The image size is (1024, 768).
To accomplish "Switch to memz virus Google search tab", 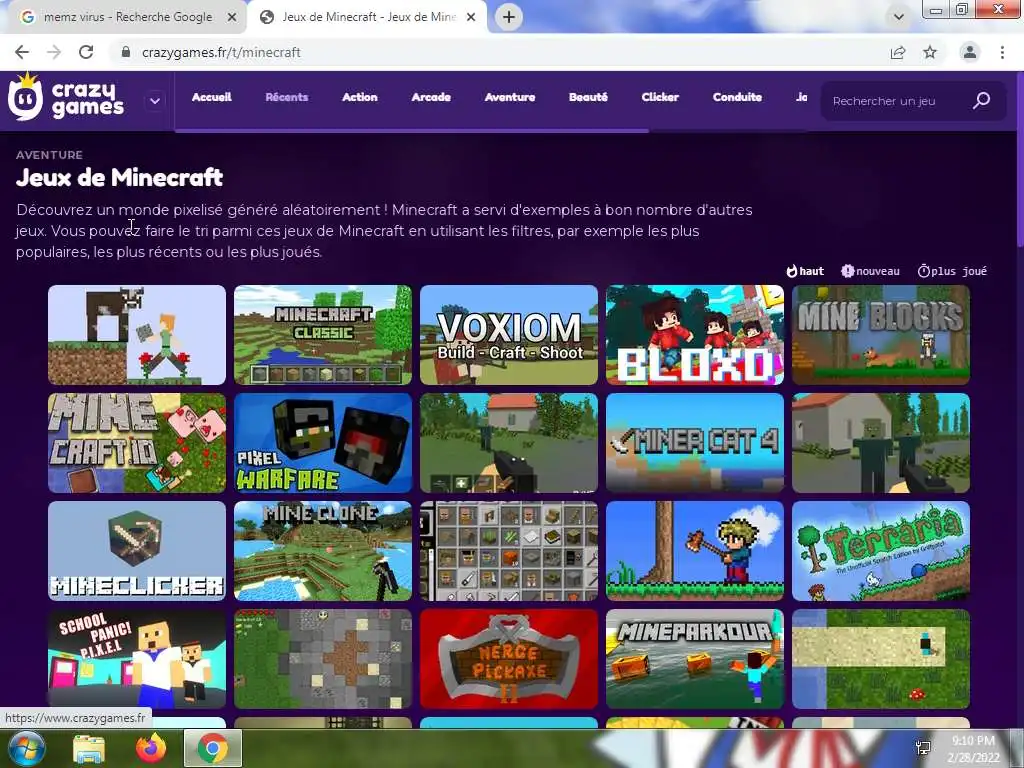I will (x=128, y=17).
